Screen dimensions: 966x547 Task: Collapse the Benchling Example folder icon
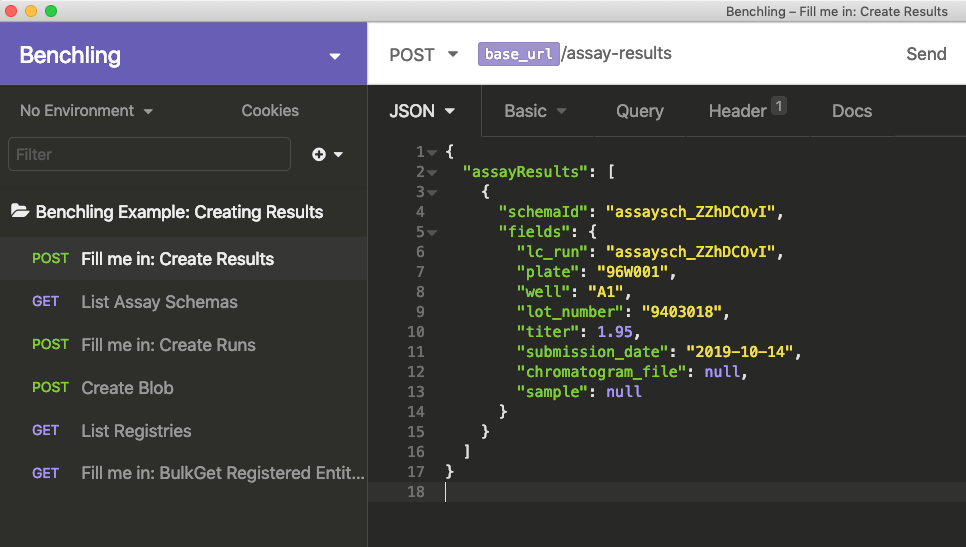pyautogui.click(x=20, y=211)
